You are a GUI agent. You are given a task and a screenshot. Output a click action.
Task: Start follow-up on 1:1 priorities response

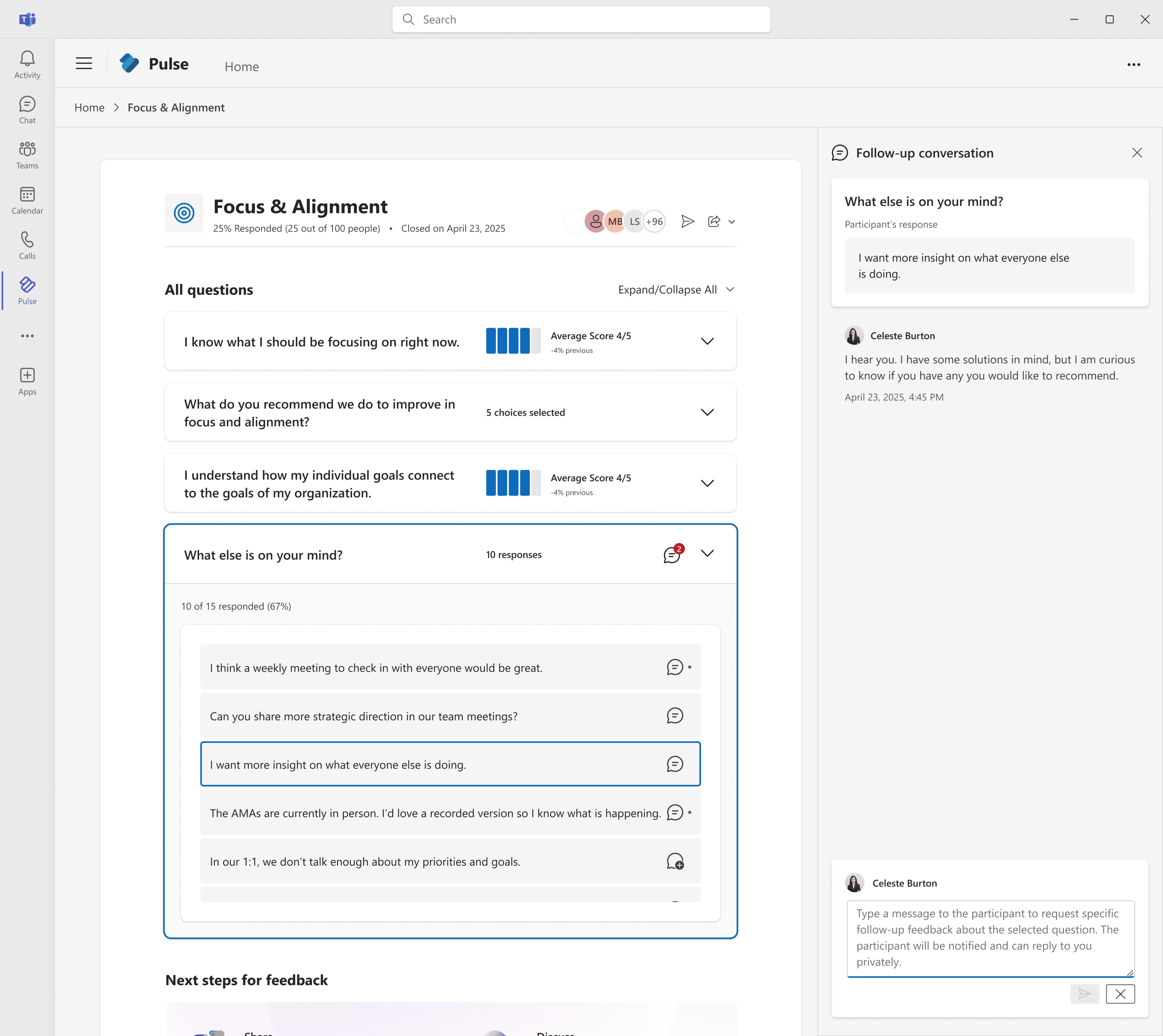tap(675, 861)
